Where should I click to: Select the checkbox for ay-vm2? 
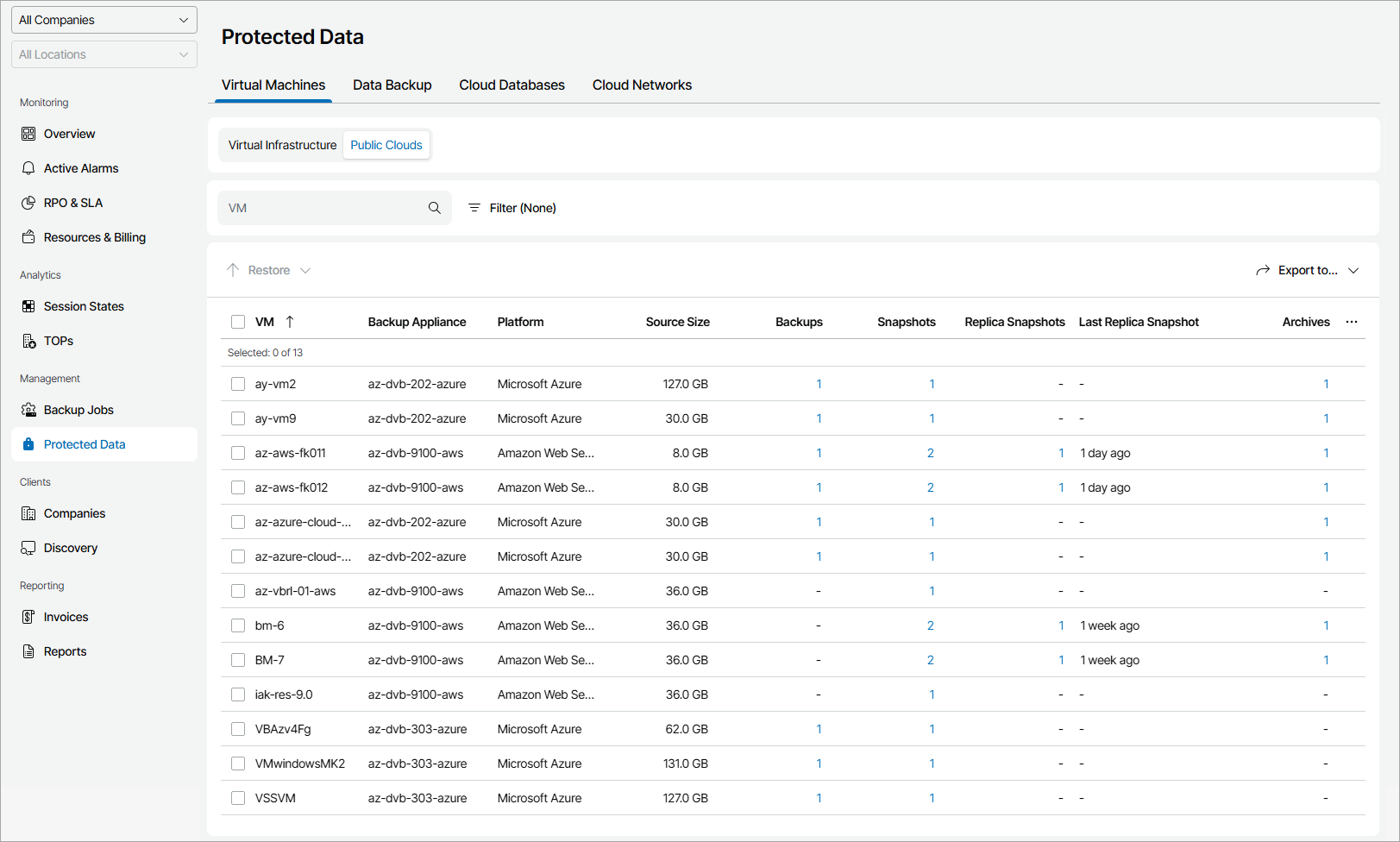[x=238, y=383]
